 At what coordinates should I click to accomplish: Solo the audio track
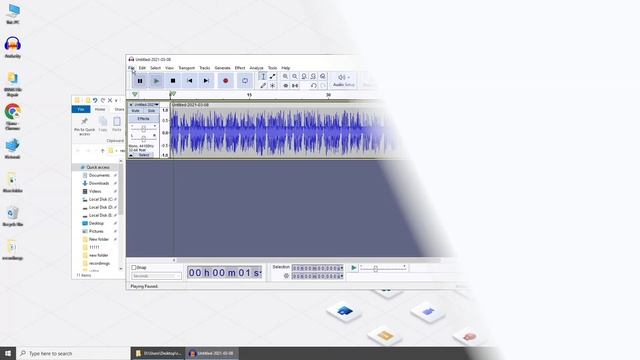(151, 111)
